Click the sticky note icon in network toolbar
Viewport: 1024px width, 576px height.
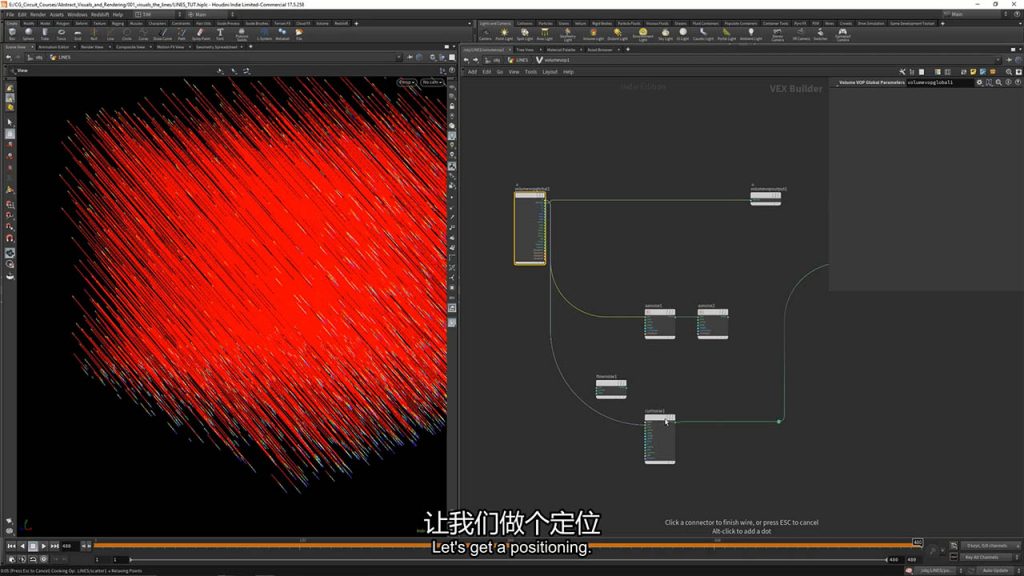pos(973,72)
